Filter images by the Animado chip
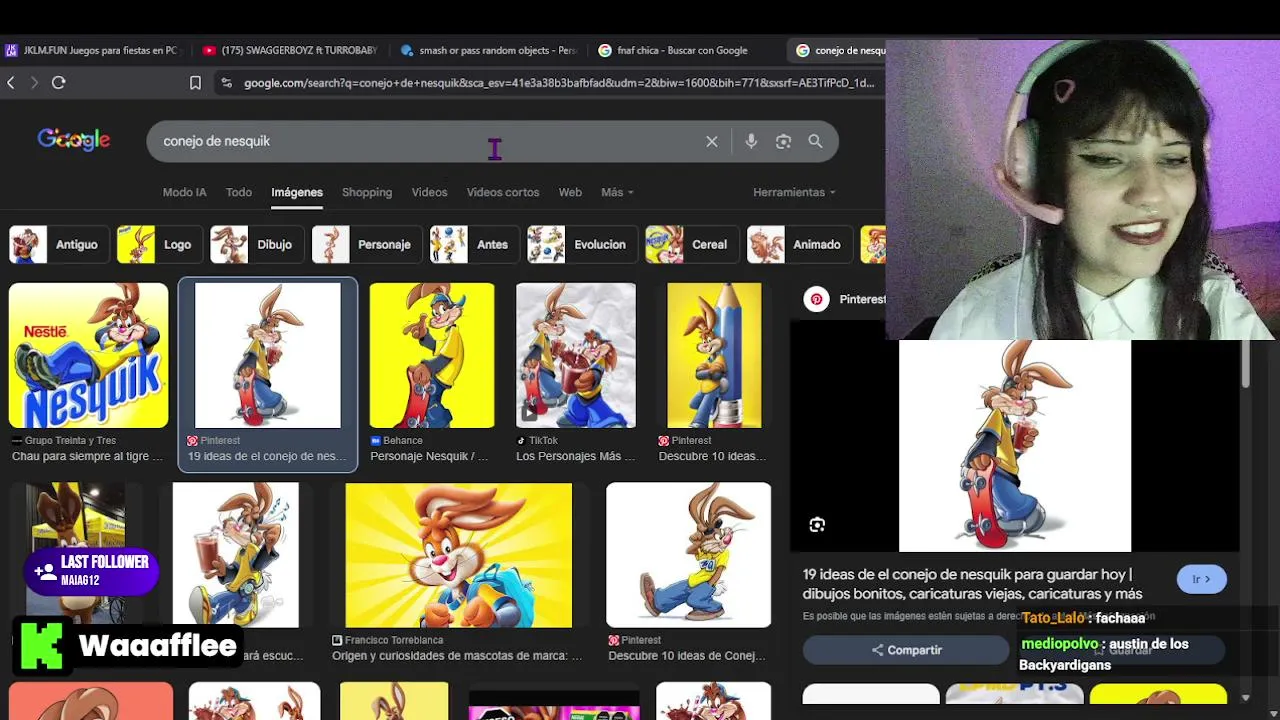Screen dimensions: 1280x720 (798, 244)
